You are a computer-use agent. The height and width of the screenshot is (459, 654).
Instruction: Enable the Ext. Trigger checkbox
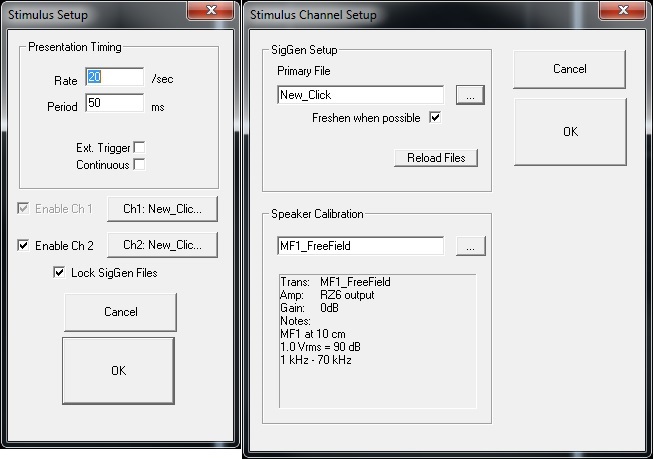(x=139, y=147)
